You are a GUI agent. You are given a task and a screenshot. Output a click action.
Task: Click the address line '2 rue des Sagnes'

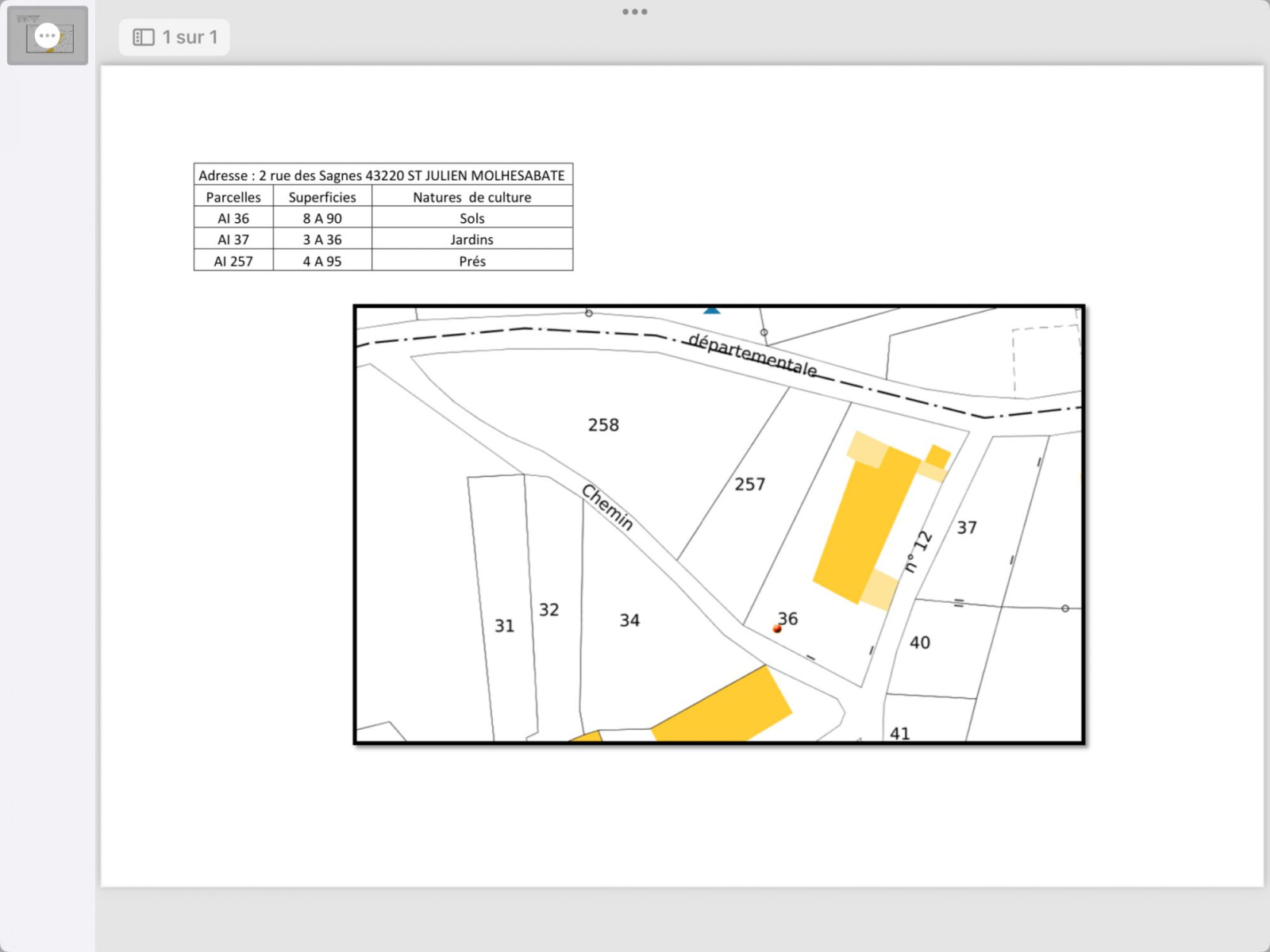point(382,175)
